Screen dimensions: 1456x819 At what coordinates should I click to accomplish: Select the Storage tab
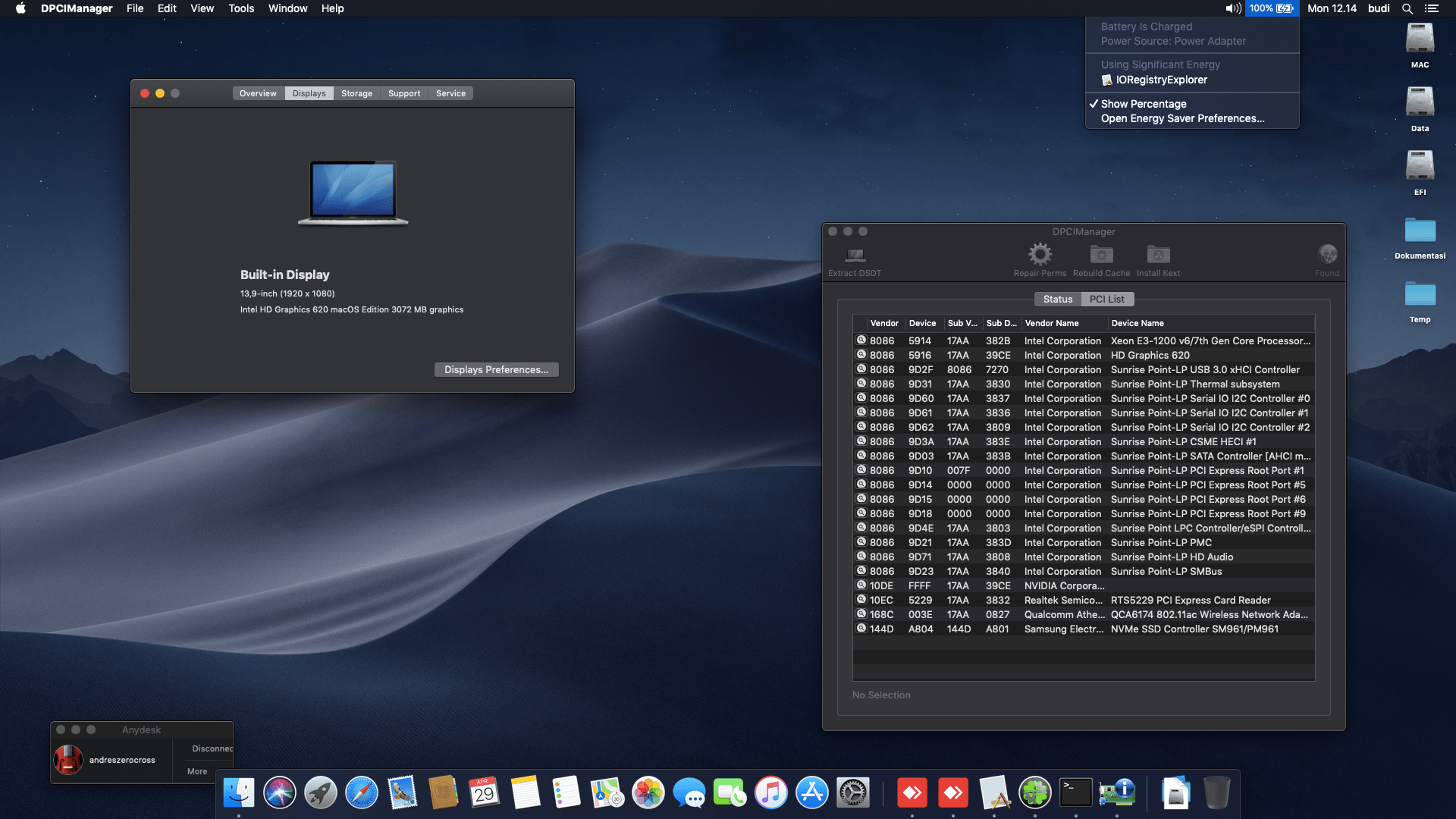click(x=356, y=93)
